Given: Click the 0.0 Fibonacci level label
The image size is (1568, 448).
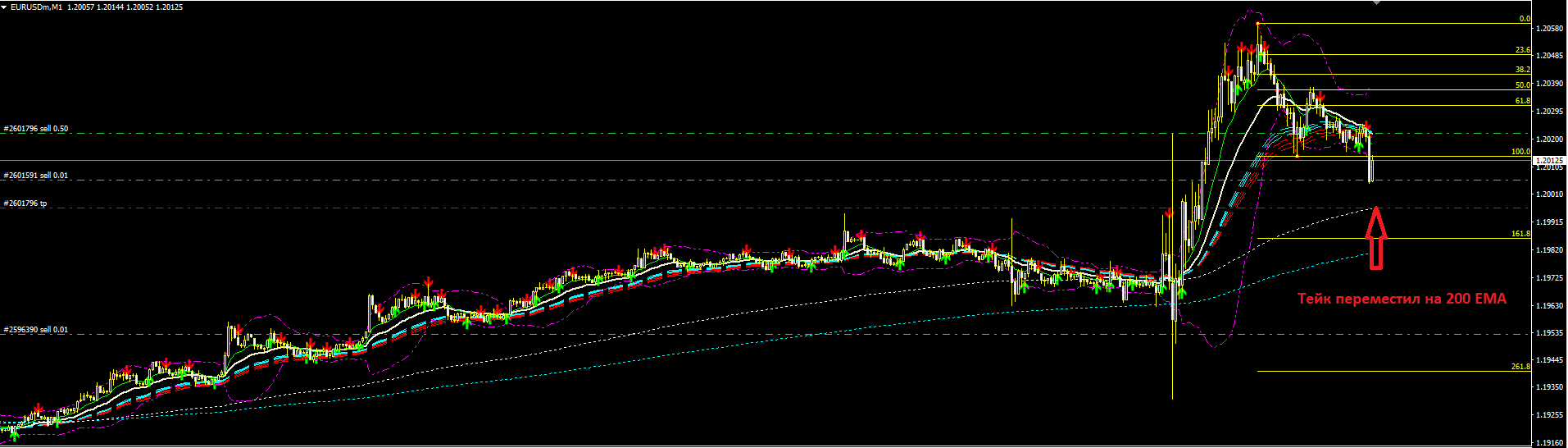Looking at the screenshot, I should point(1525,19).
